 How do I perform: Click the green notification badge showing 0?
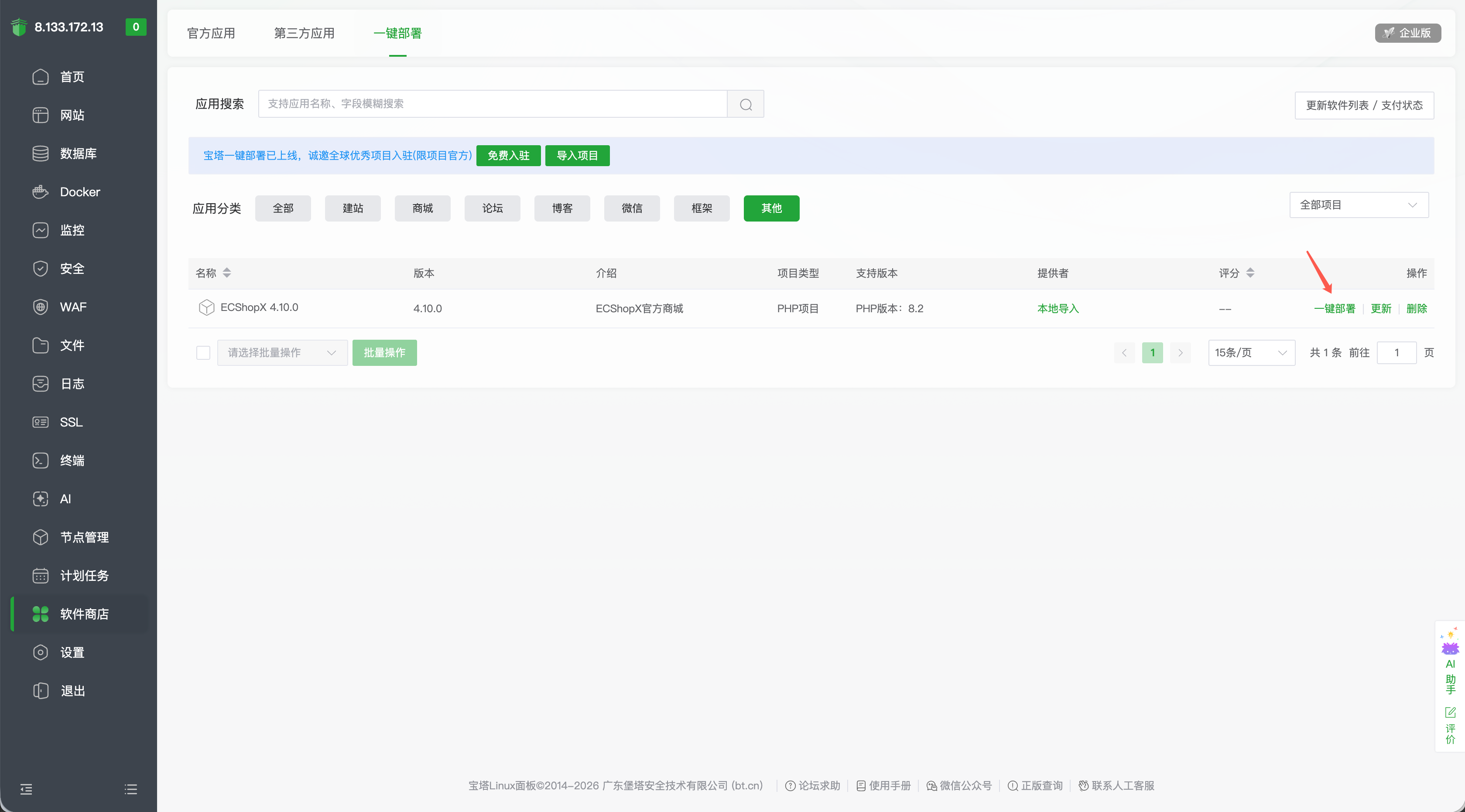tap(136, 27)
